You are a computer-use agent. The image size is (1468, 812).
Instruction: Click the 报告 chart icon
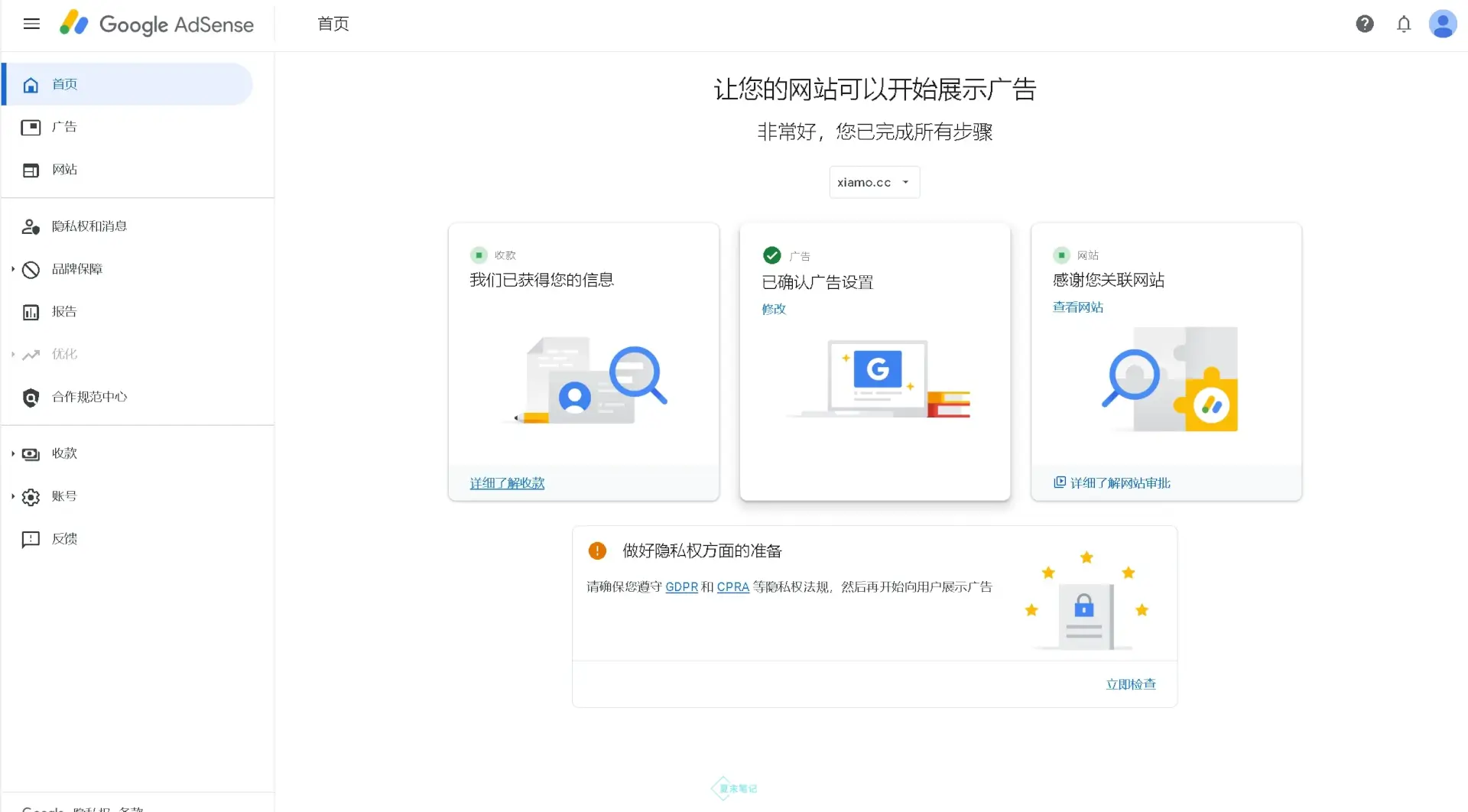[31, 312]
